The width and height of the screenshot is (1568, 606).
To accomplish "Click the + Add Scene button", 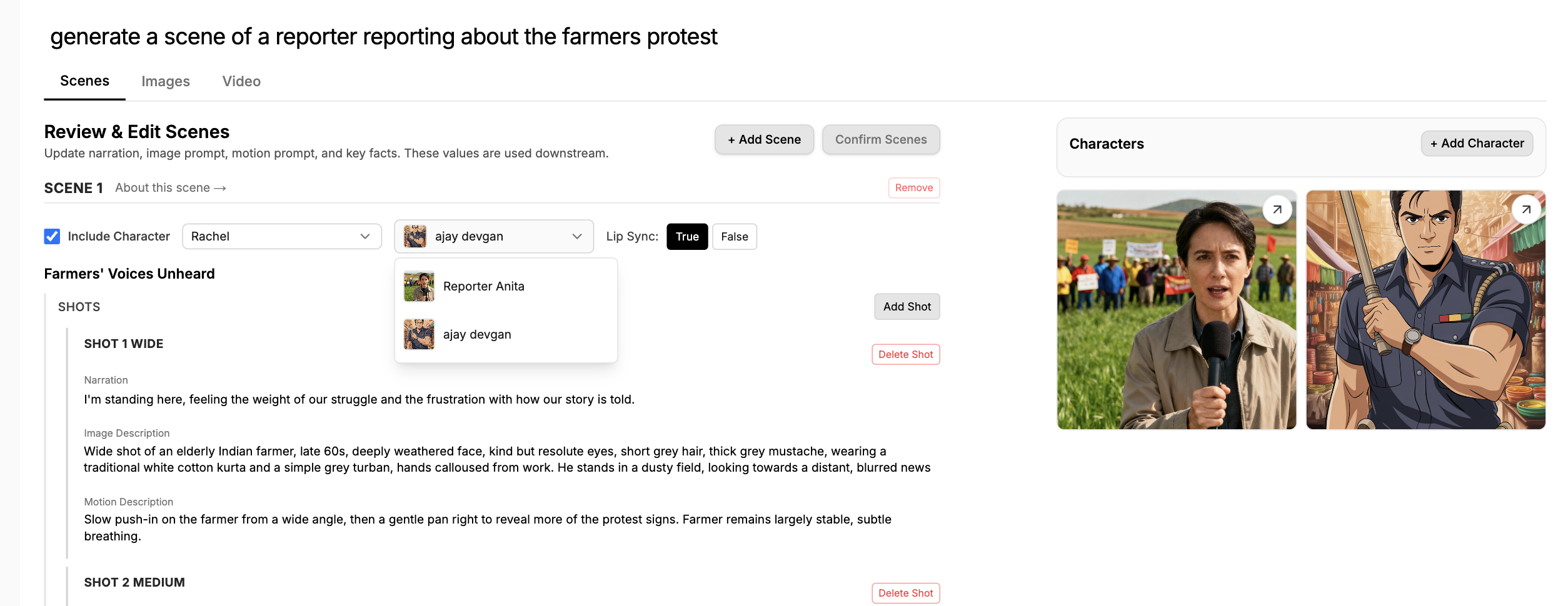I will pyautogui.click(x=763, y=140).
